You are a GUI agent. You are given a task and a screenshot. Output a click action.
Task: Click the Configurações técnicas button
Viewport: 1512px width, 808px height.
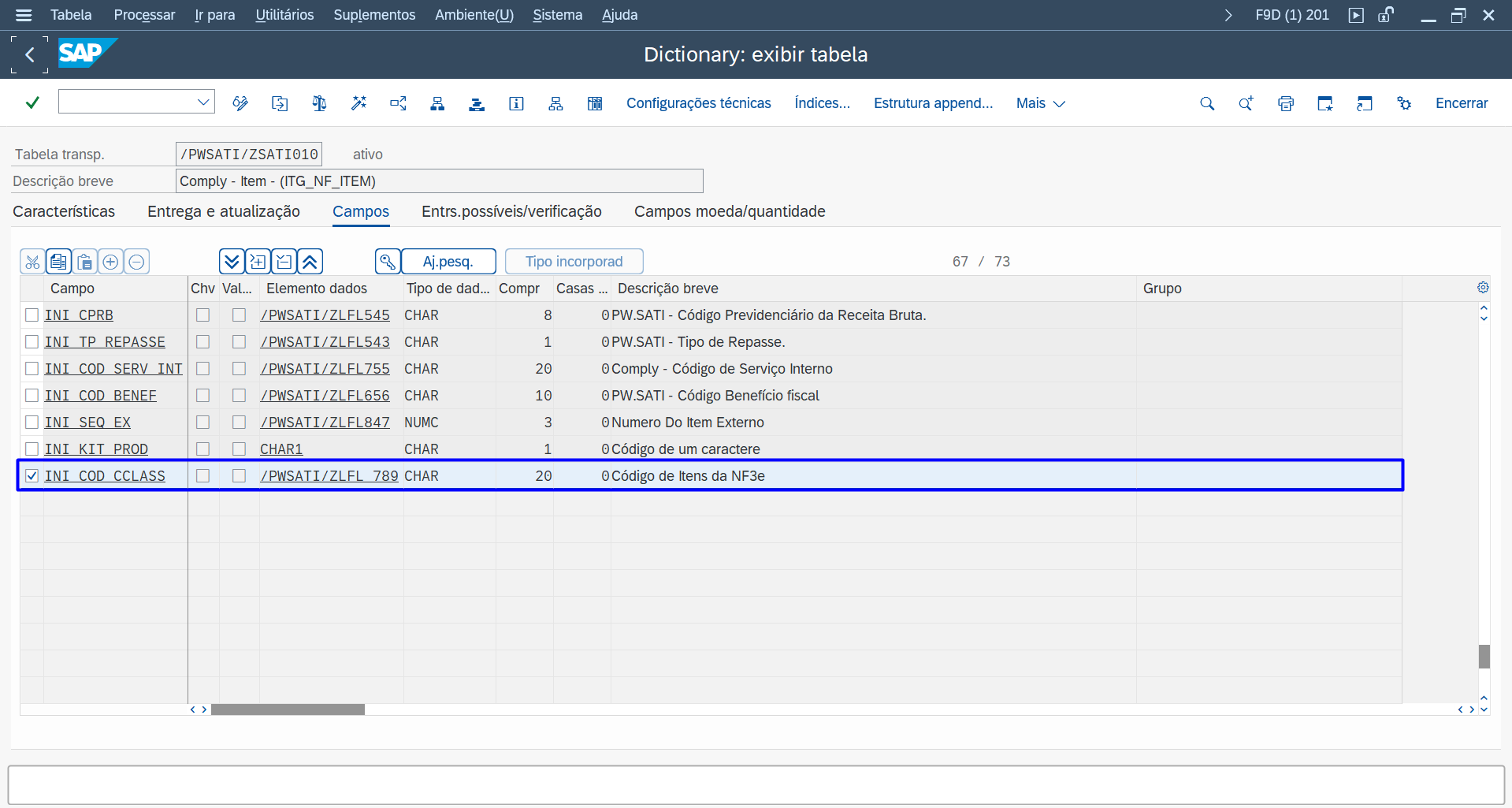pos(698,103)
